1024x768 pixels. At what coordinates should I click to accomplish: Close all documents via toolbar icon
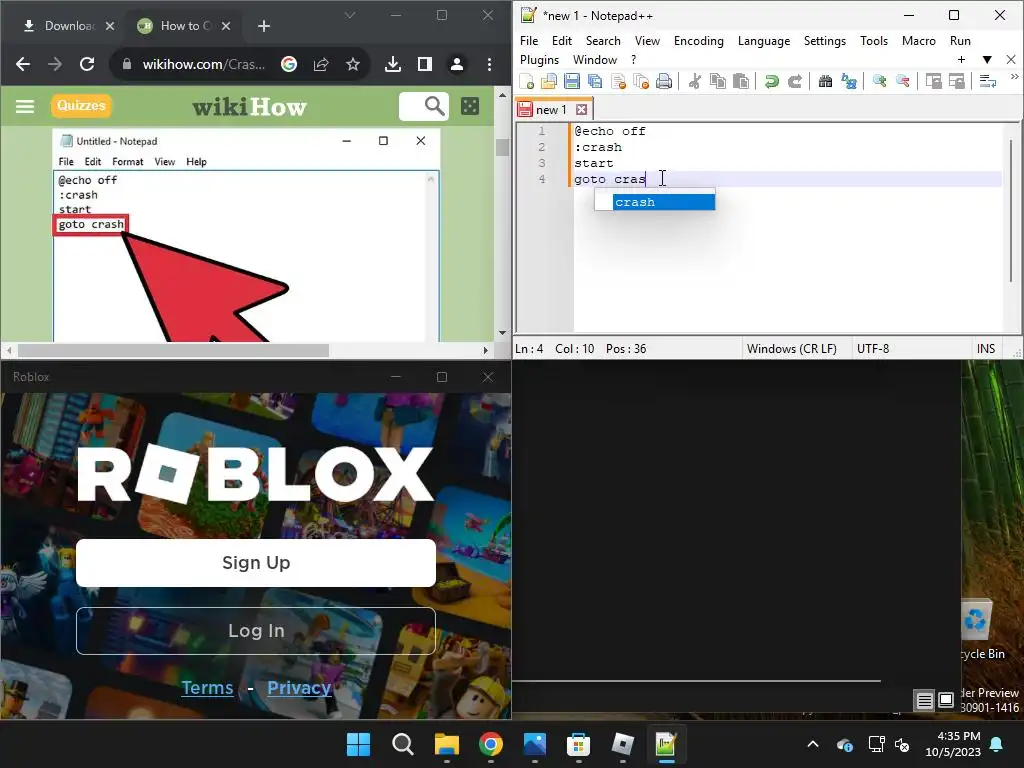pos(641,82)
